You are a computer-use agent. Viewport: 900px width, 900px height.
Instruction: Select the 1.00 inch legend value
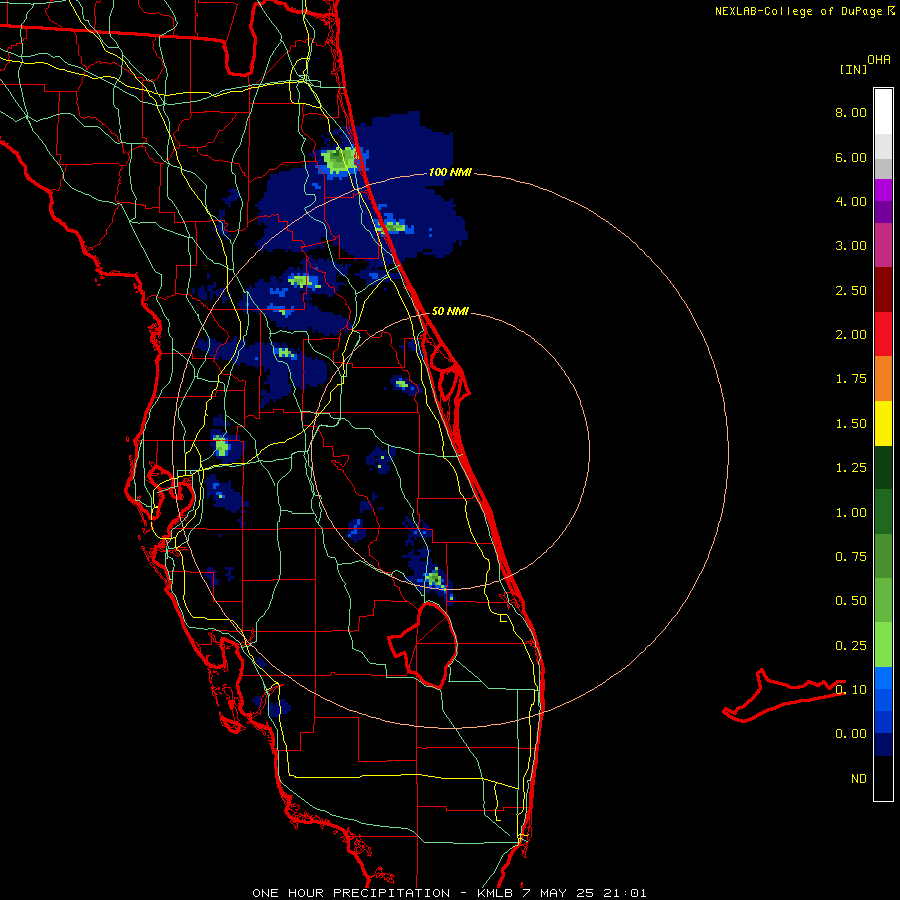(851, 513)
